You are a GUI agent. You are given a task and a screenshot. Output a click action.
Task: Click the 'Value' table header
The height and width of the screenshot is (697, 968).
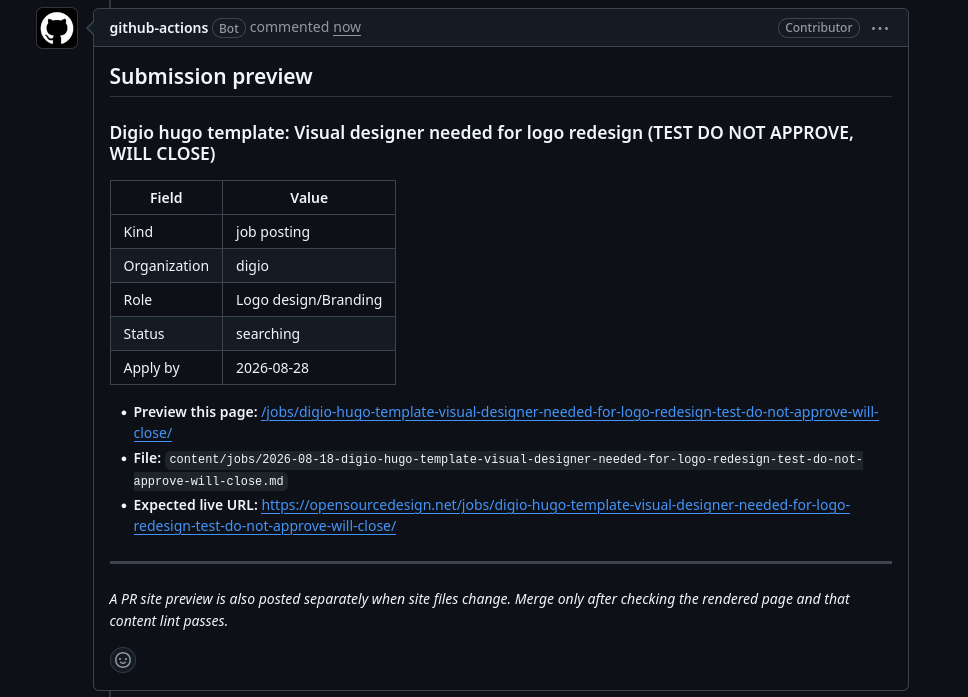[x=309, y=198]
